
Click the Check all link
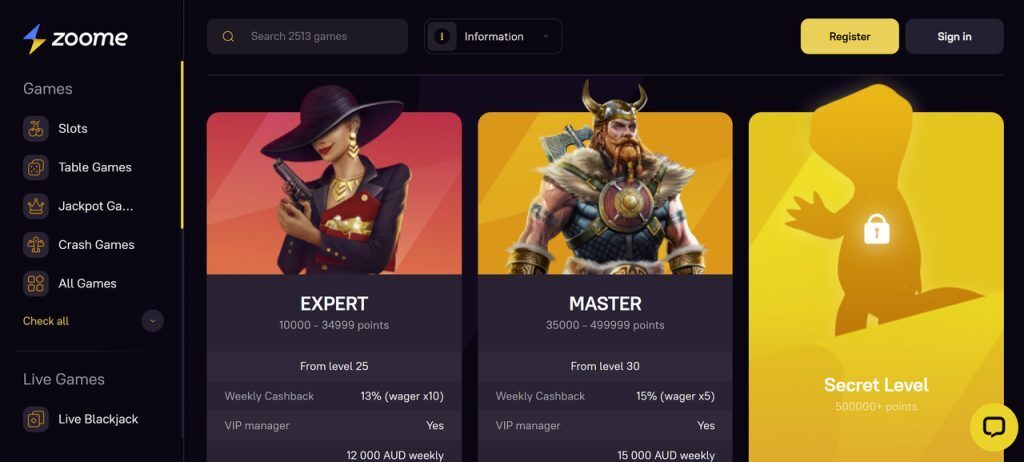46,321
